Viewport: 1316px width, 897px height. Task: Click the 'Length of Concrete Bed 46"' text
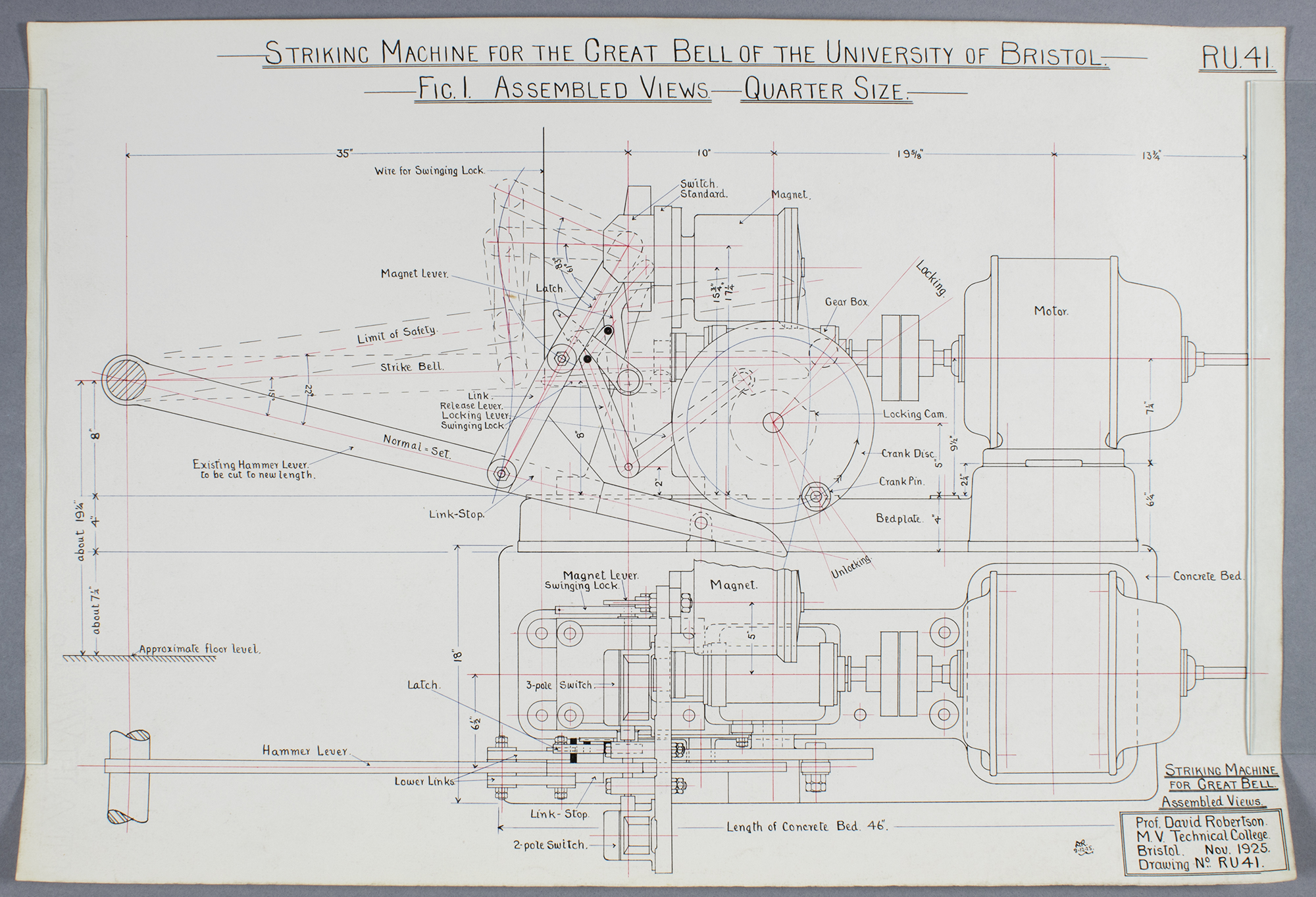click(x=807, y=827)
